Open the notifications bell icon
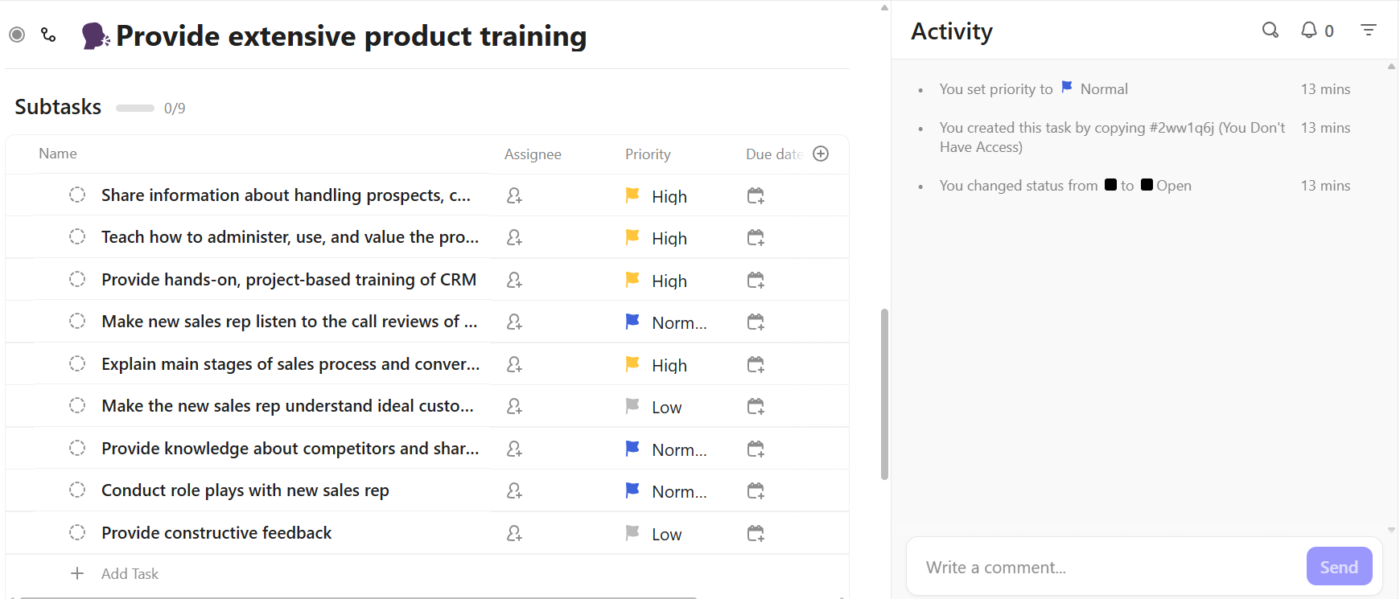The height and width of the screenshot is (599, 1400). tap(1309, 31)
